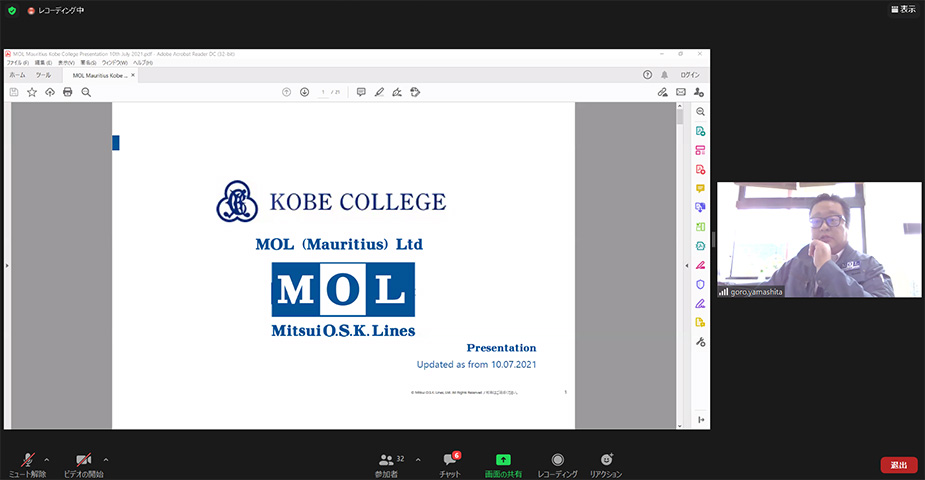Open the 編集 menu

coord(43,63)
